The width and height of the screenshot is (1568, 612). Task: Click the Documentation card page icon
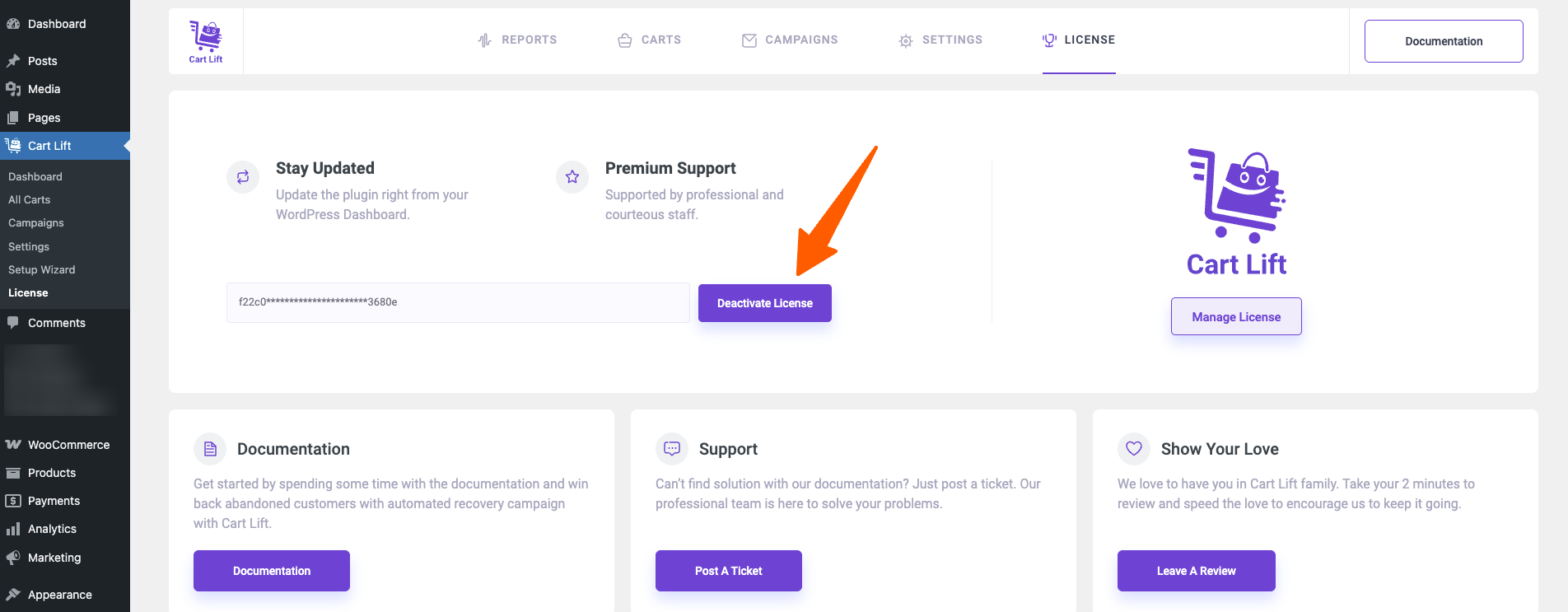(210, 449)
